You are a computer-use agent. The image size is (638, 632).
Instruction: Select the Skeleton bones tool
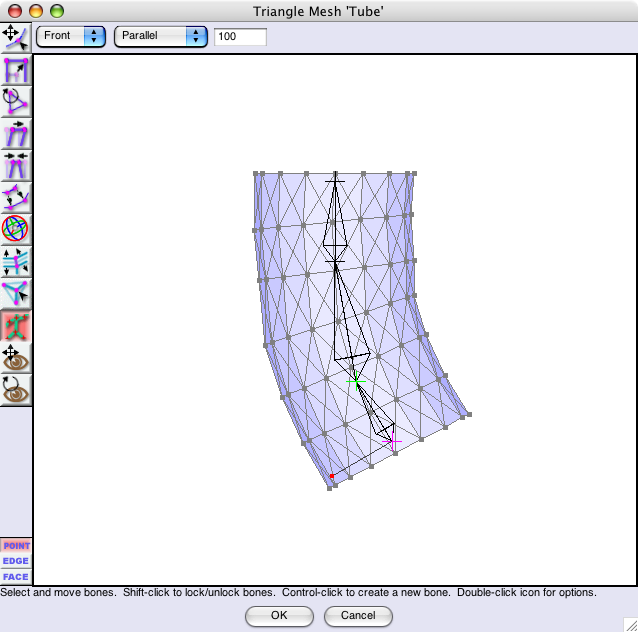click(x=16, y=326)
